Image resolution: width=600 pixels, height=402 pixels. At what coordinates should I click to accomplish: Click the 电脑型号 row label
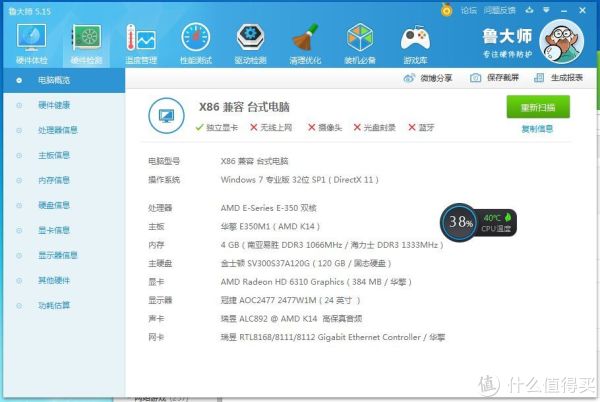(164, 161)
